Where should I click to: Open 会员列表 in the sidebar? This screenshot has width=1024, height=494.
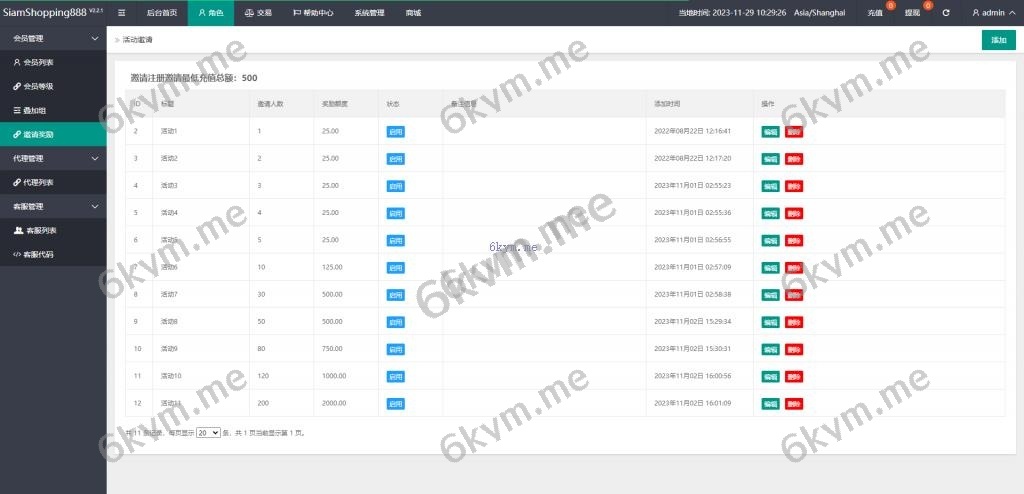(38, 62)
